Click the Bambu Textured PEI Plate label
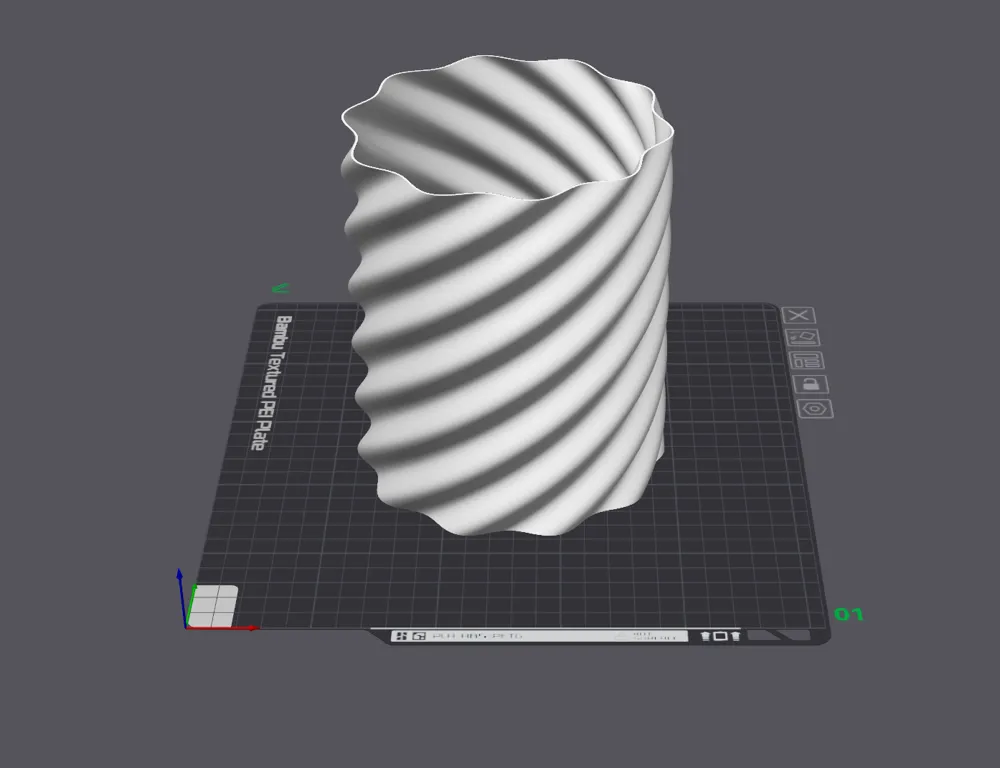 click(272, 383)
